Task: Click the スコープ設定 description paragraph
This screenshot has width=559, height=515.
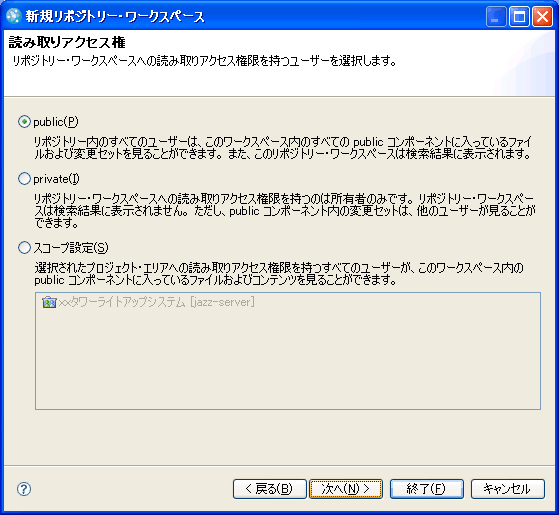Action: 279,274
